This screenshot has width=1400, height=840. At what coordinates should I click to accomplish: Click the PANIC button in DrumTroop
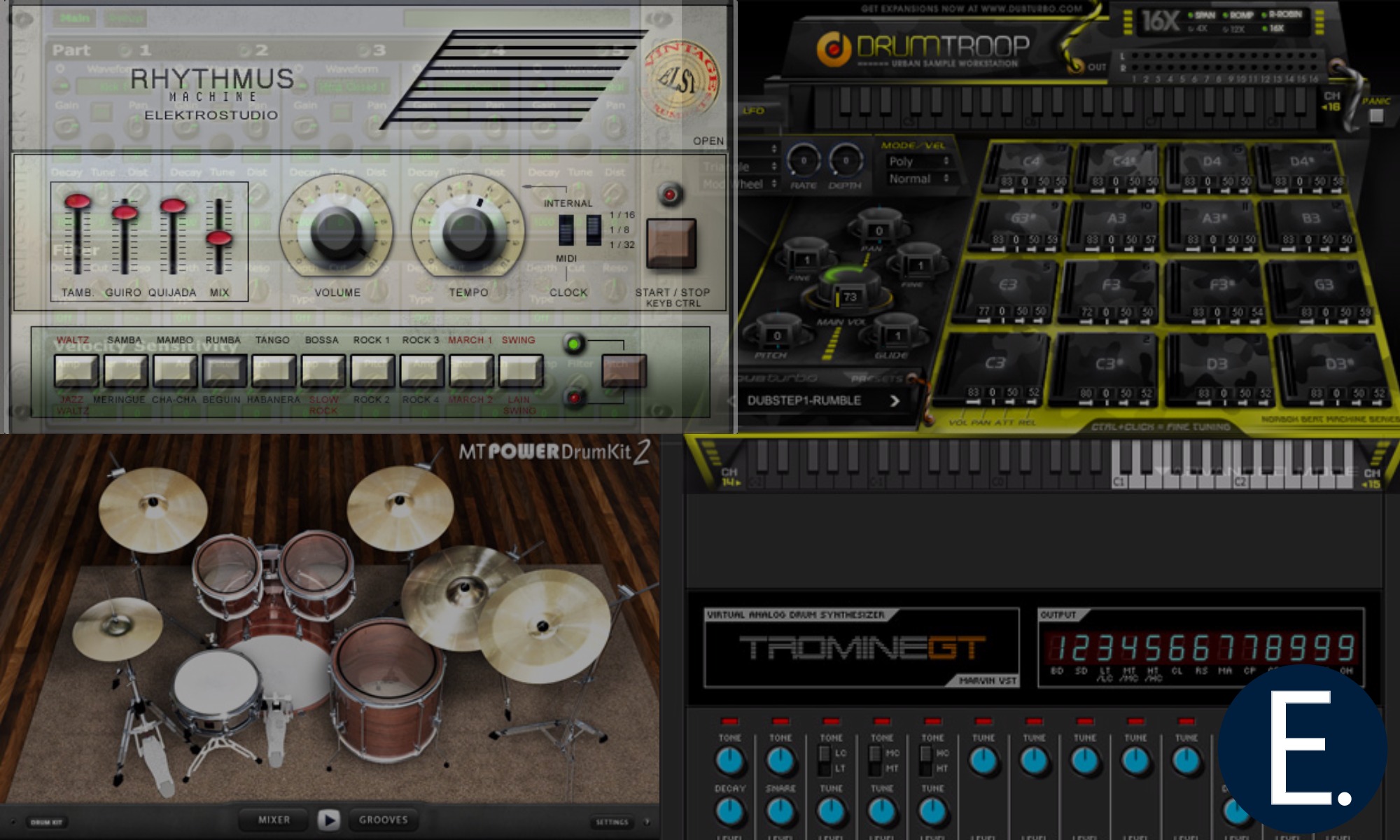pyautogui.click(x=1376, y=115)
